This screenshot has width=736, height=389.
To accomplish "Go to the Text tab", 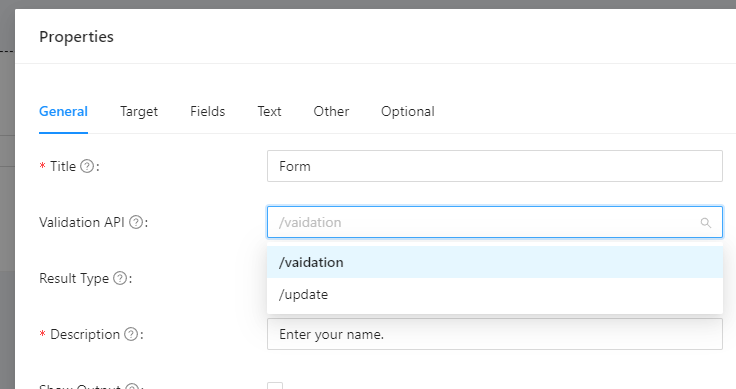I will tap(269, 111).
